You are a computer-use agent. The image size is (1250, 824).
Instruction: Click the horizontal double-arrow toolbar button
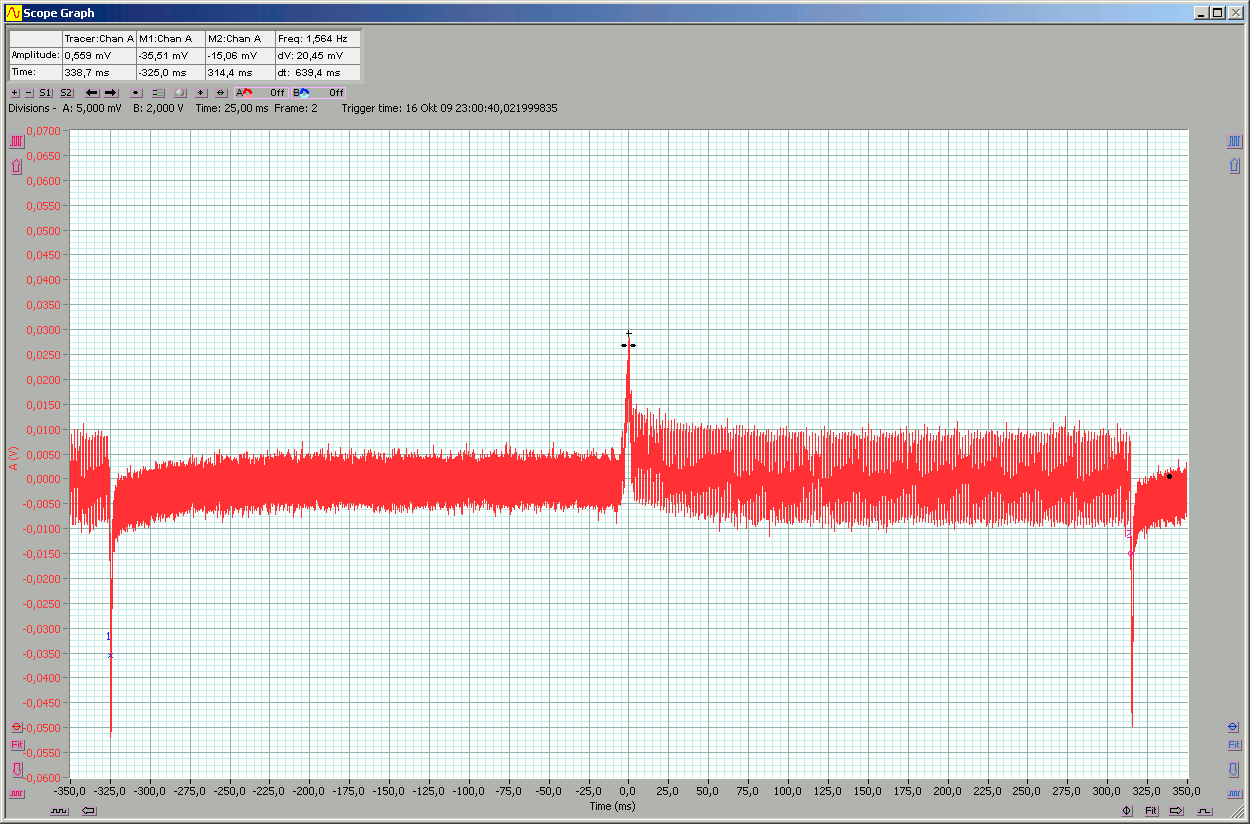[x=221, y=93]
